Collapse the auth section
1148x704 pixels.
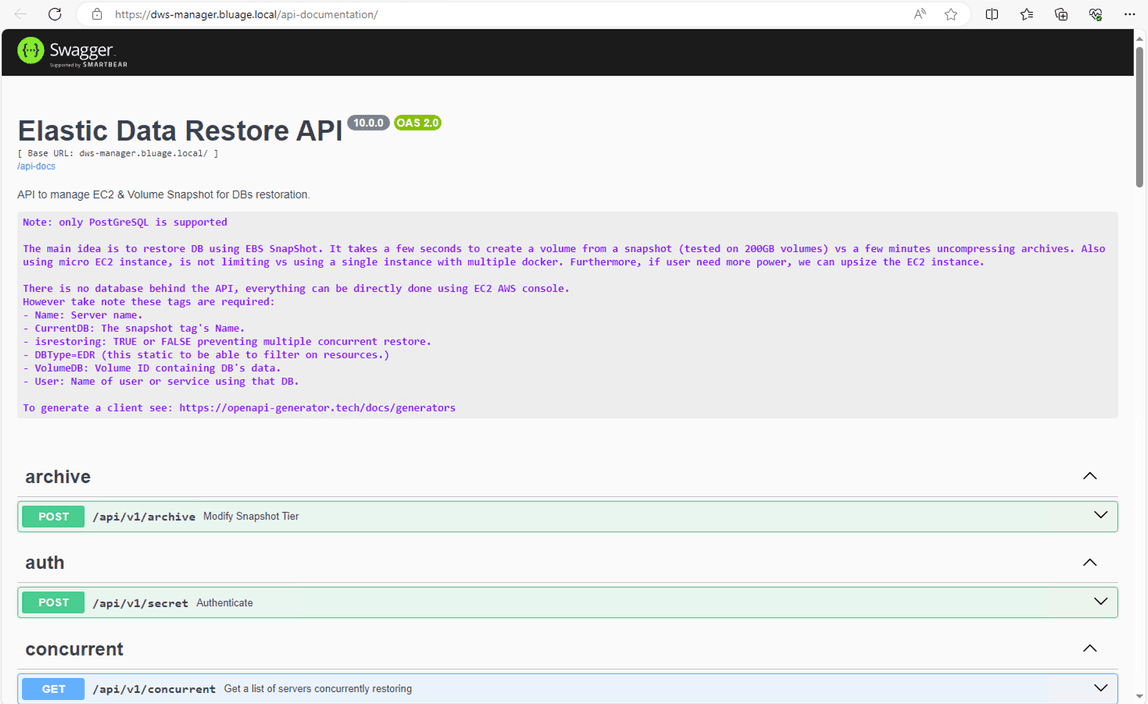pos(1089,562)
